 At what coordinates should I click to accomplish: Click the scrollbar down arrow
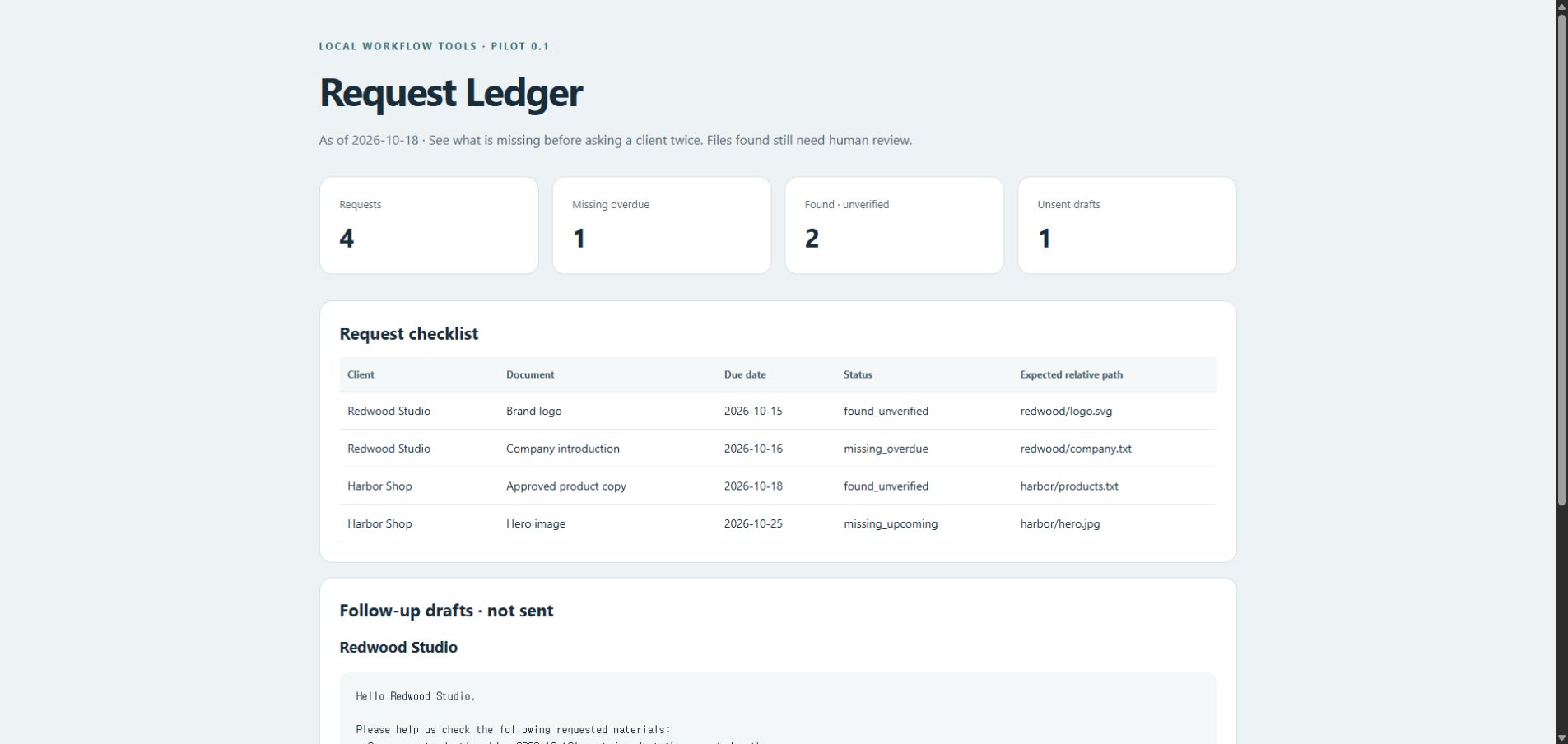point(1561,737)
